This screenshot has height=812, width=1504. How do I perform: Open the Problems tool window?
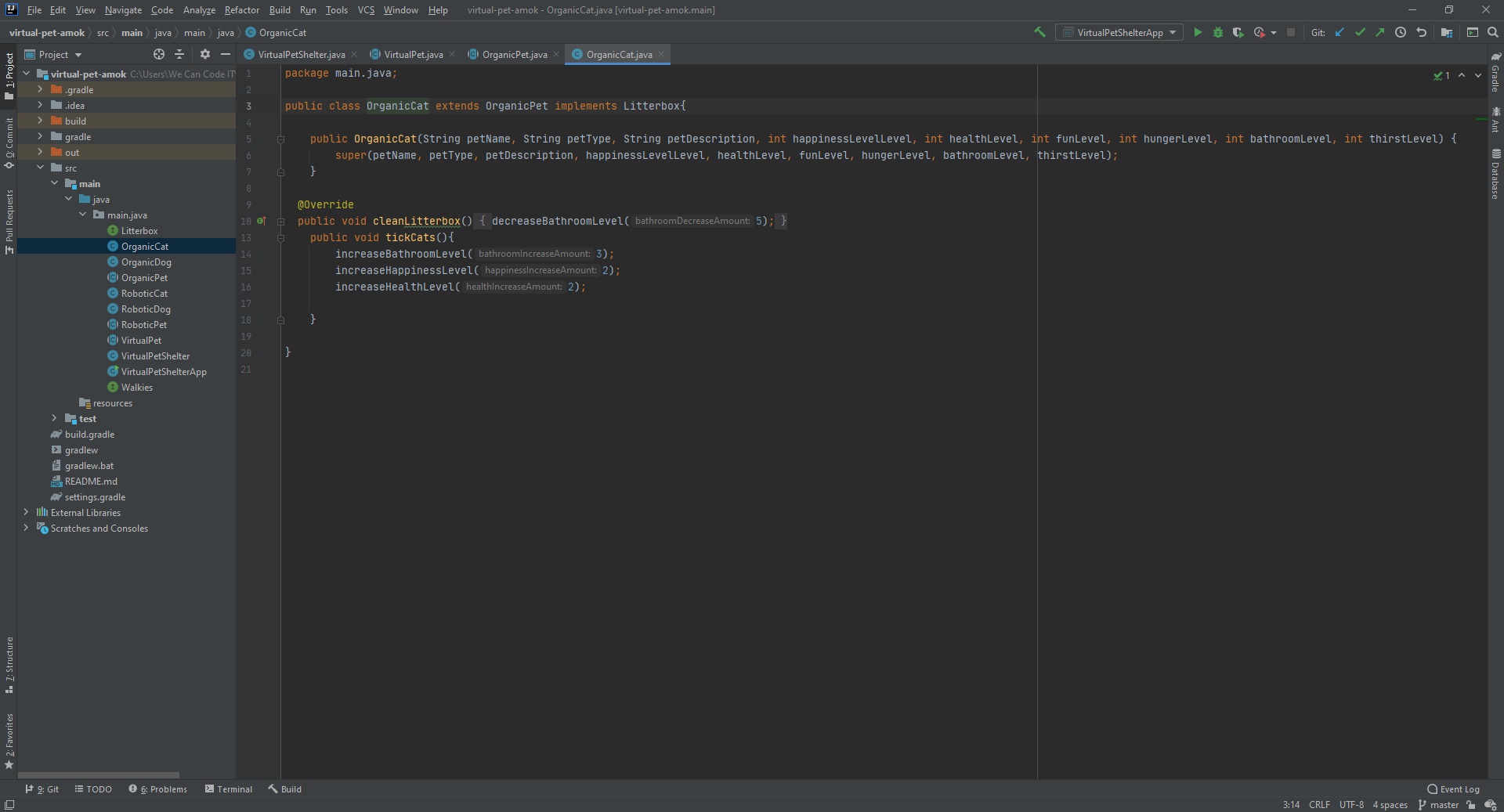157,789
